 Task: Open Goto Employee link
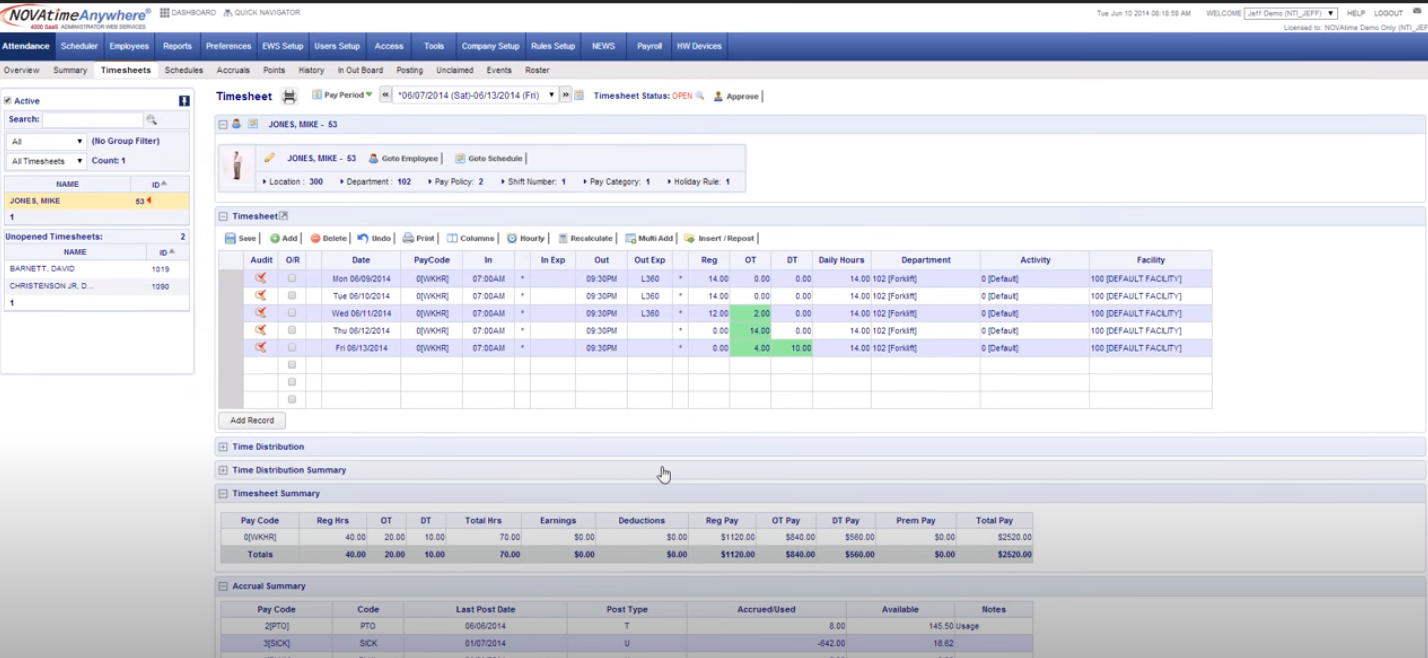click(403, 158)
